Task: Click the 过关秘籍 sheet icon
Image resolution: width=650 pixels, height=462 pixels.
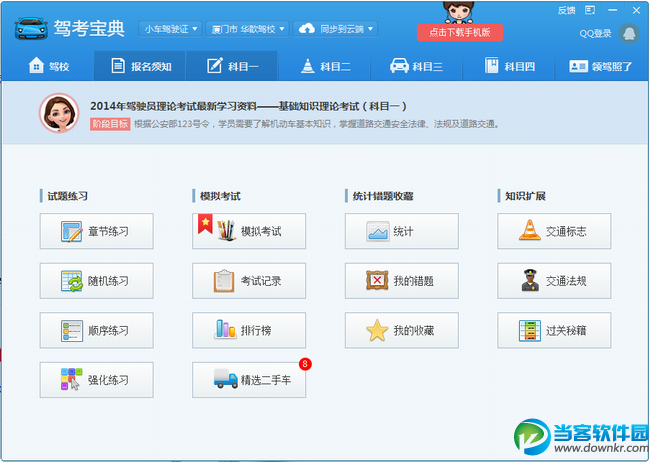Action: click(530, 331)
